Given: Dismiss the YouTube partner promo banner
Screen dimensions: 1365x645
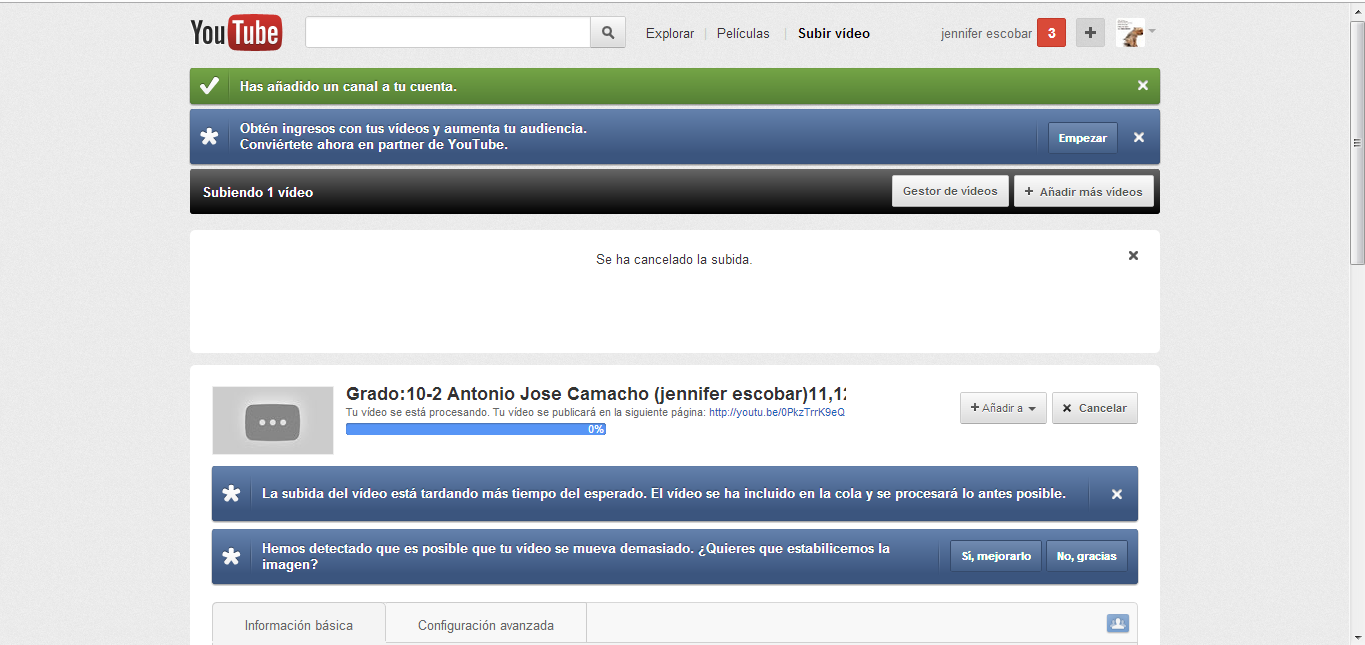Looking at the screenshot, I should pos(1139,138).
